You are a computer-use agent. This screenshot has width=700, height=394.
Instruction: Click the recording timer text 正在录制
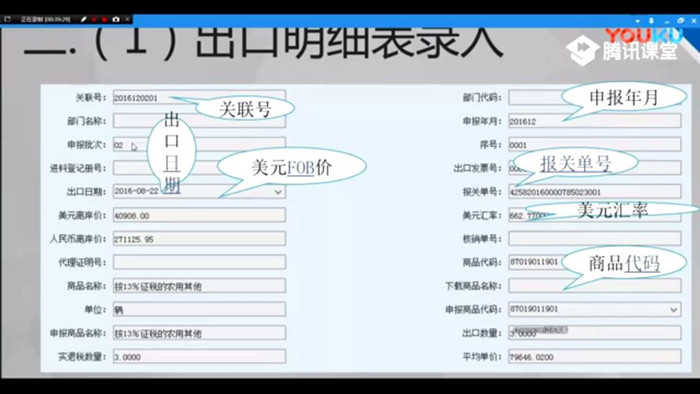point(45,20)
